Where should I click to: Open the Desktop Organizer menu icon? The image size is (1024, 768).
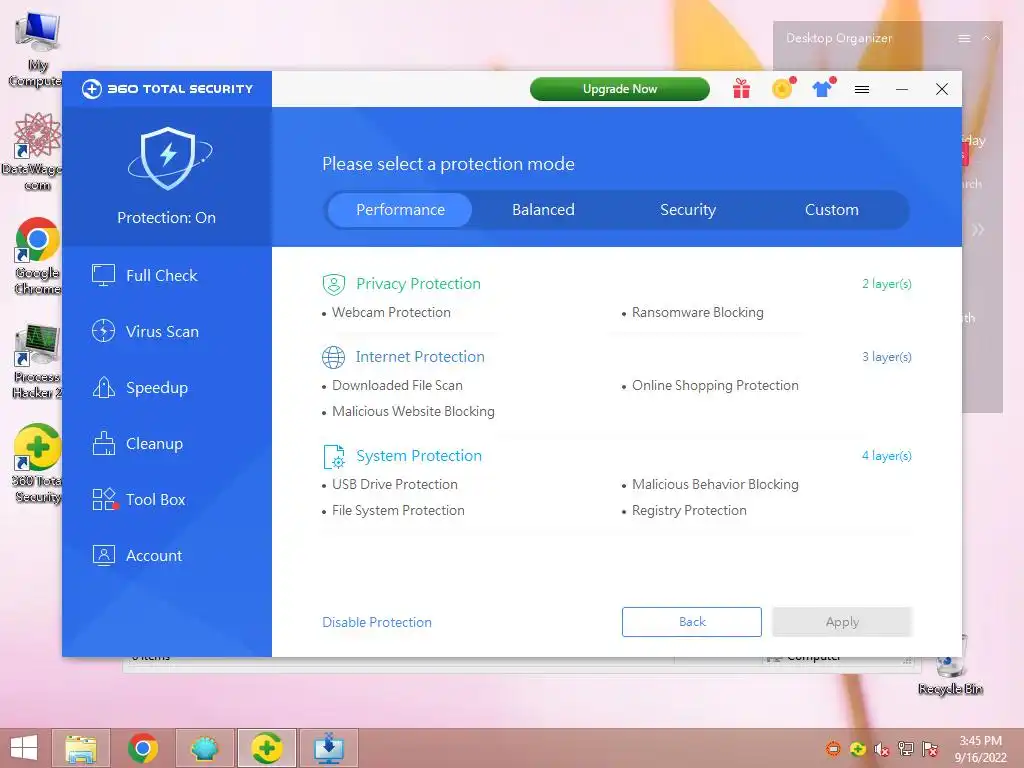click(964, 39)
